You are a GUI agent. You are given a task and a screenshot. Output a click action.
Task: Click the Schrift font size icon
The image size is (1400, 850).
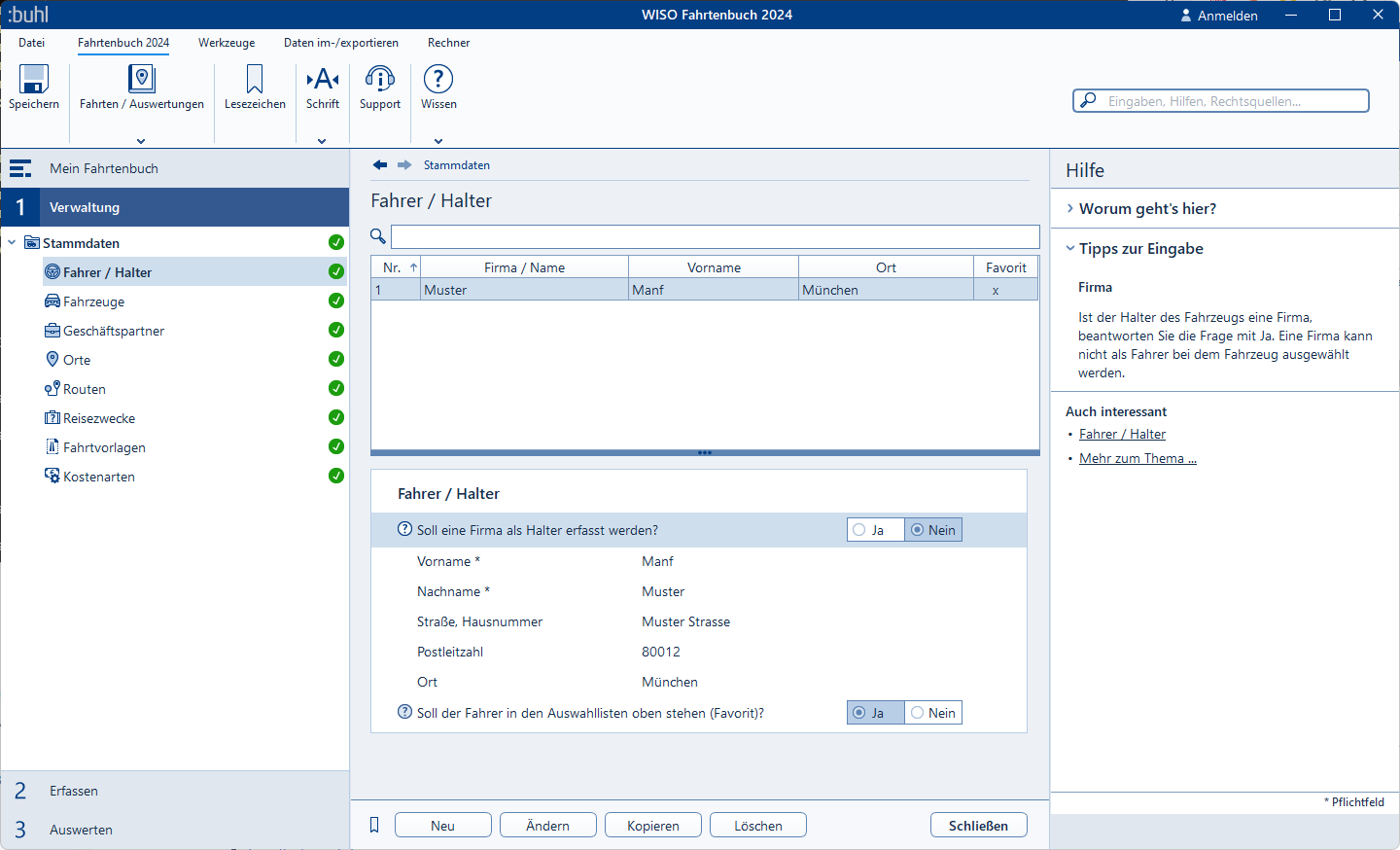323,79
